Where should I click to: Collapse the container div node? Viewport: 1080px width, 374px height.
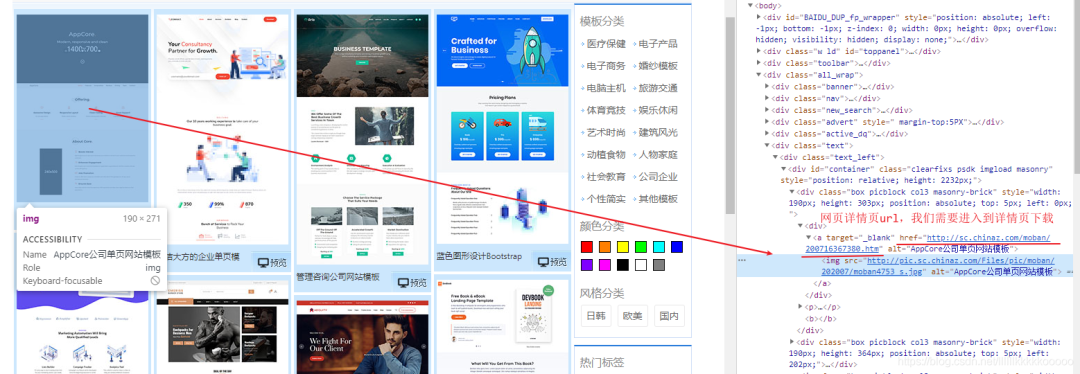pyautogui.click(x=784, y=169)
